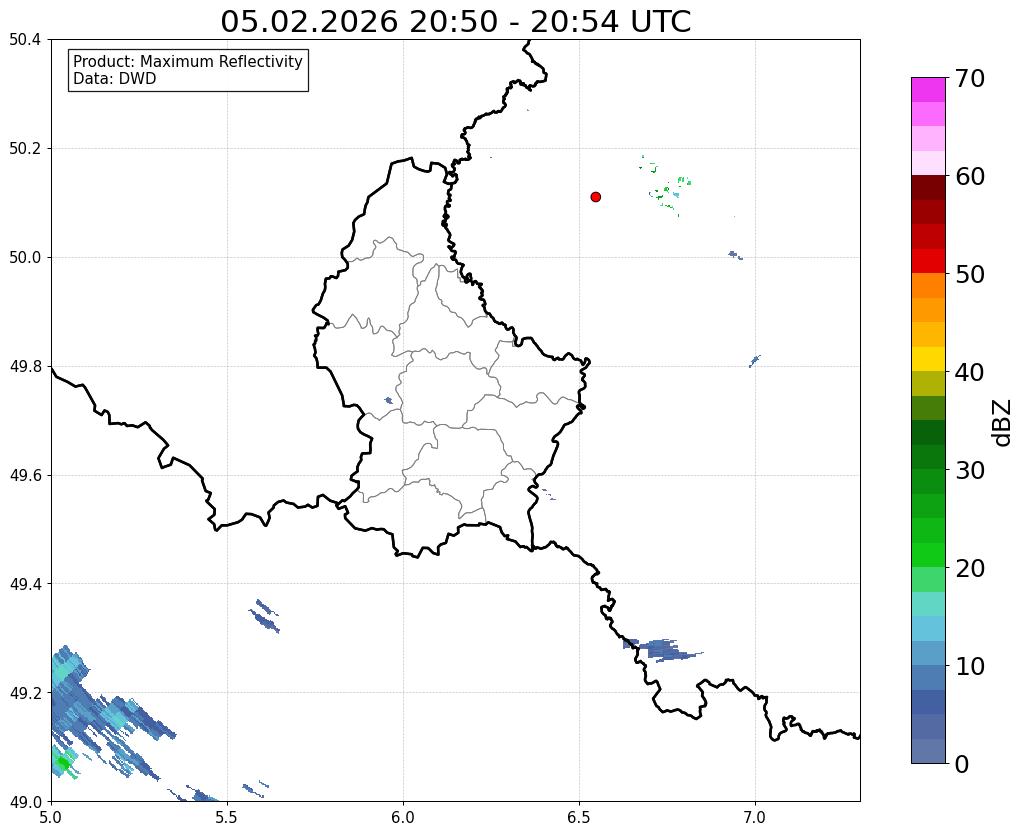Click the colorbar label "0"
This screenshot has height=834, width=1023.
[962, 764]
